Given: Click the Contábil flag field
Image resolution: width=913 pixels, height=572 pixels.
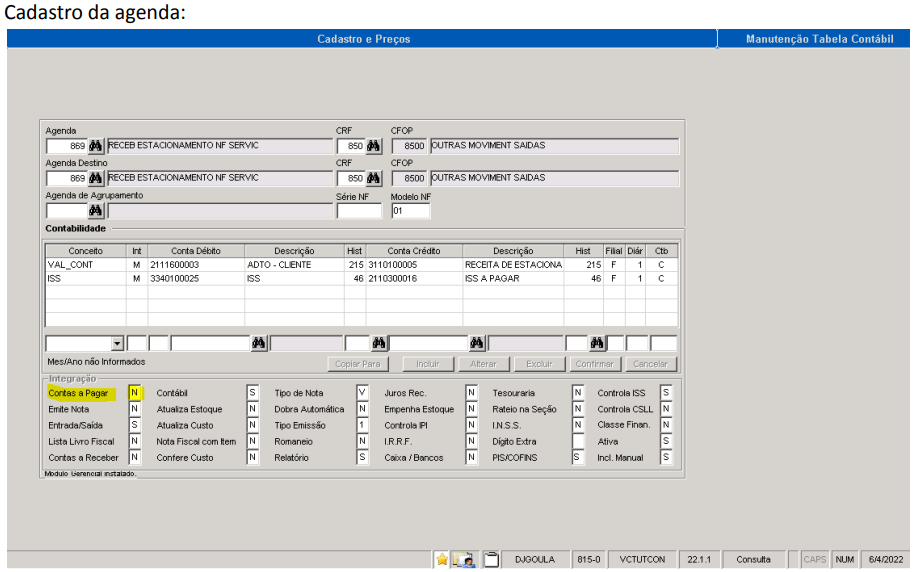Looking at the screenshot, I should click(x=253, y=393).
